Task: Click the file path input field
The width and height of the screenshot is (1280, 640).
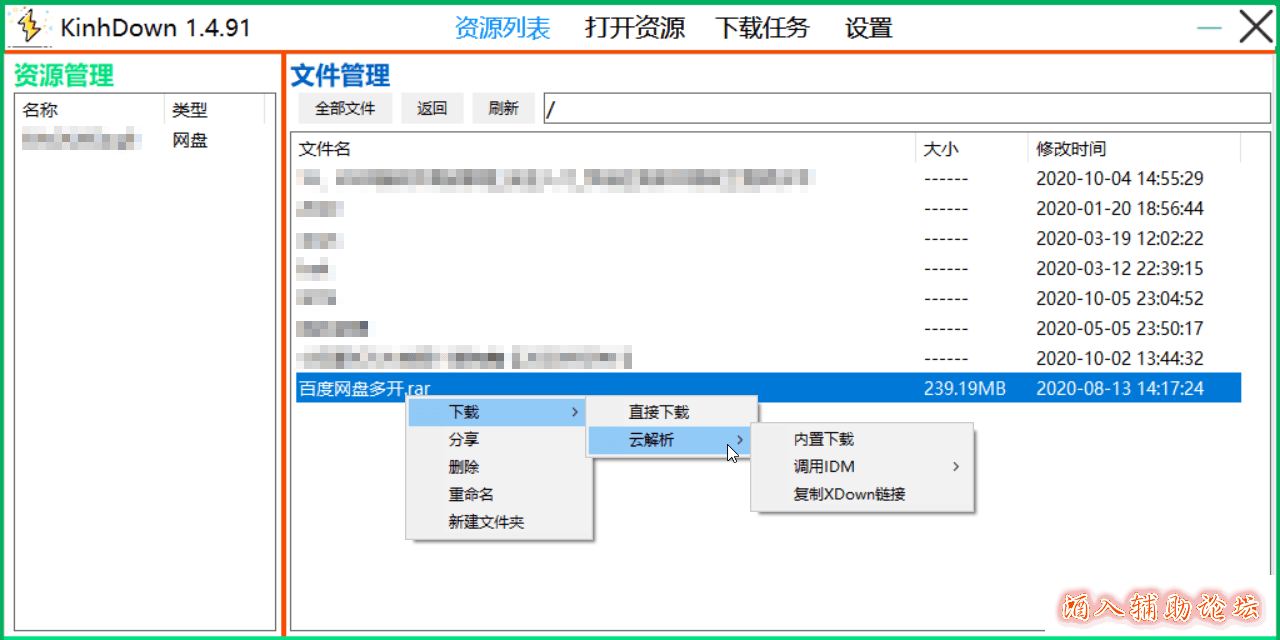Action: click(x=905, y=108)
